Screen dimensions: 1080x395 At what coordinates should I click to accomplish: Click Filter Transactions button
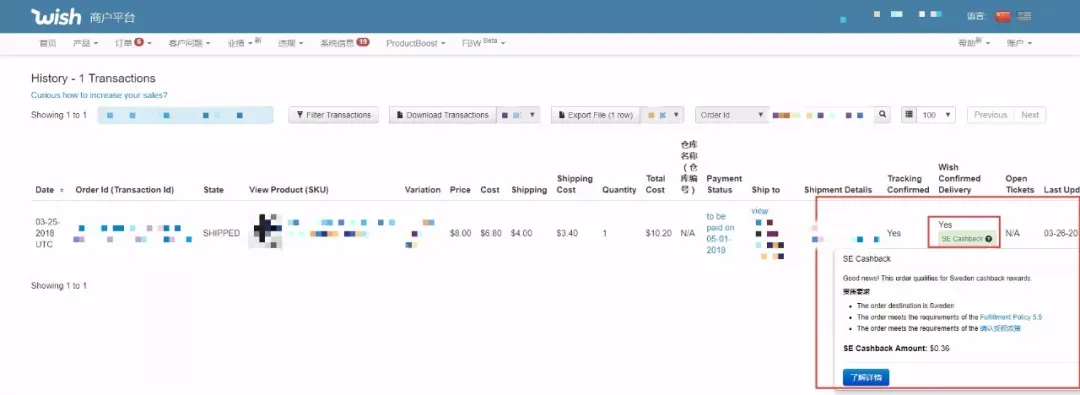click(x=334, y=115)
